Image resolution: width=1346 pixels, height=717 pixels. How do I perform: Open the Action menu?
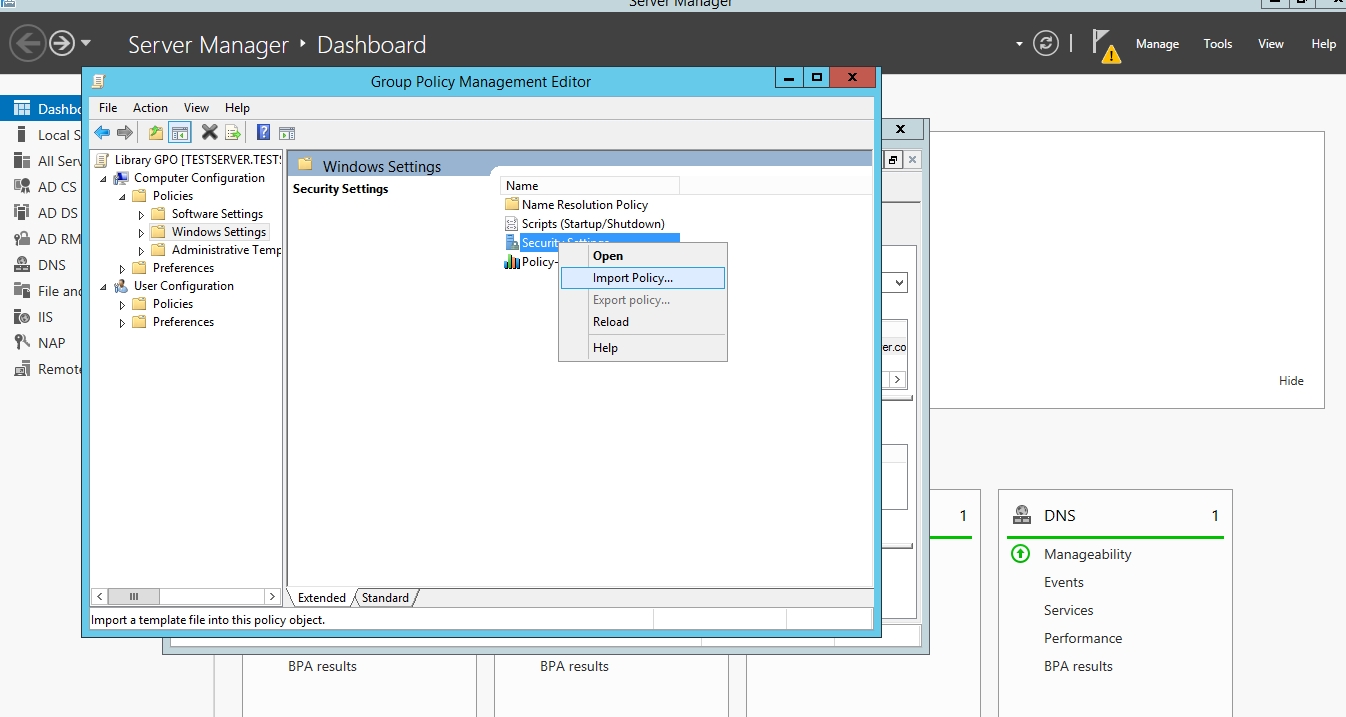[x=150, y=108]
